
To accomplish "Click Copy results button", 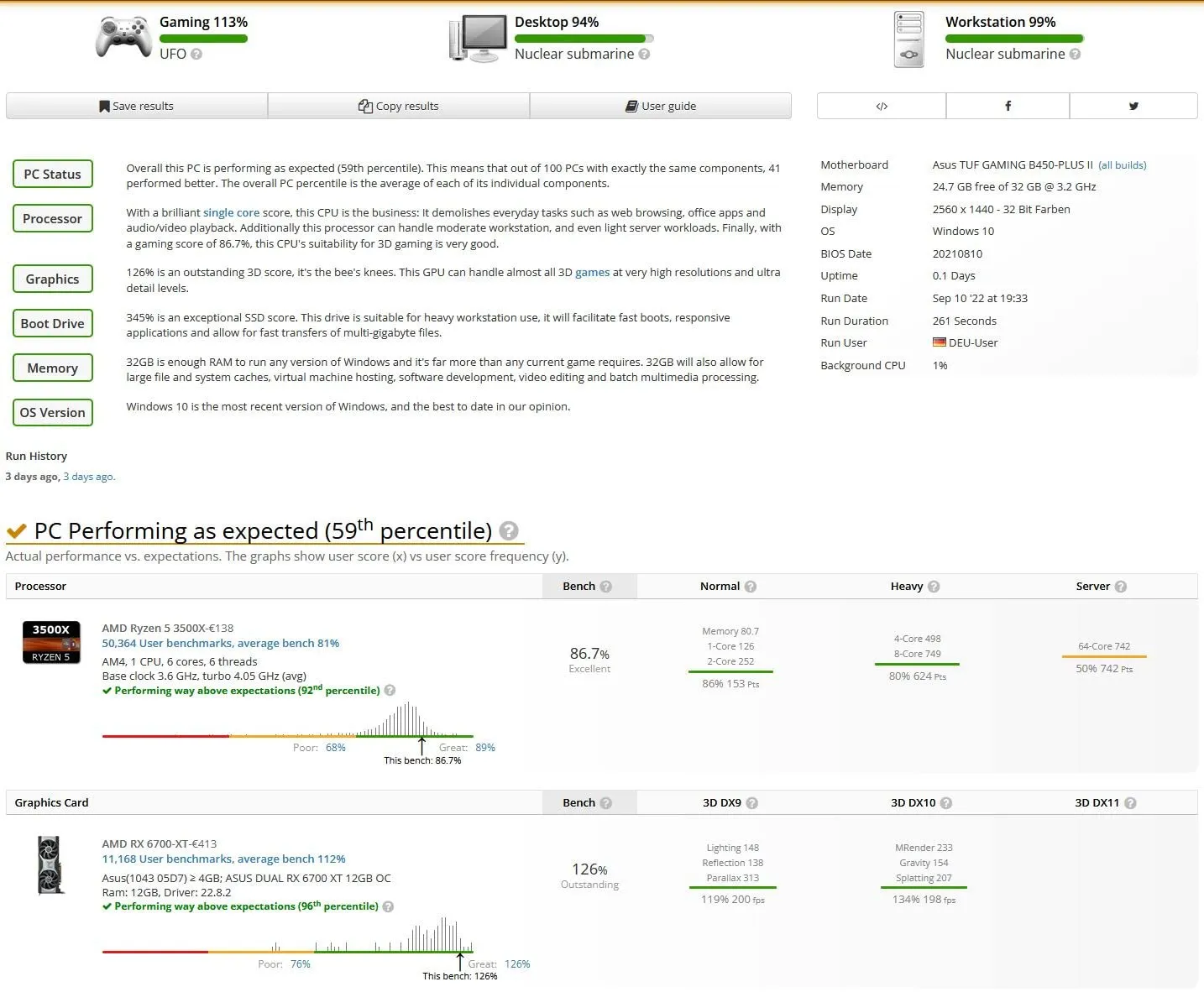I will coord(399,106).
